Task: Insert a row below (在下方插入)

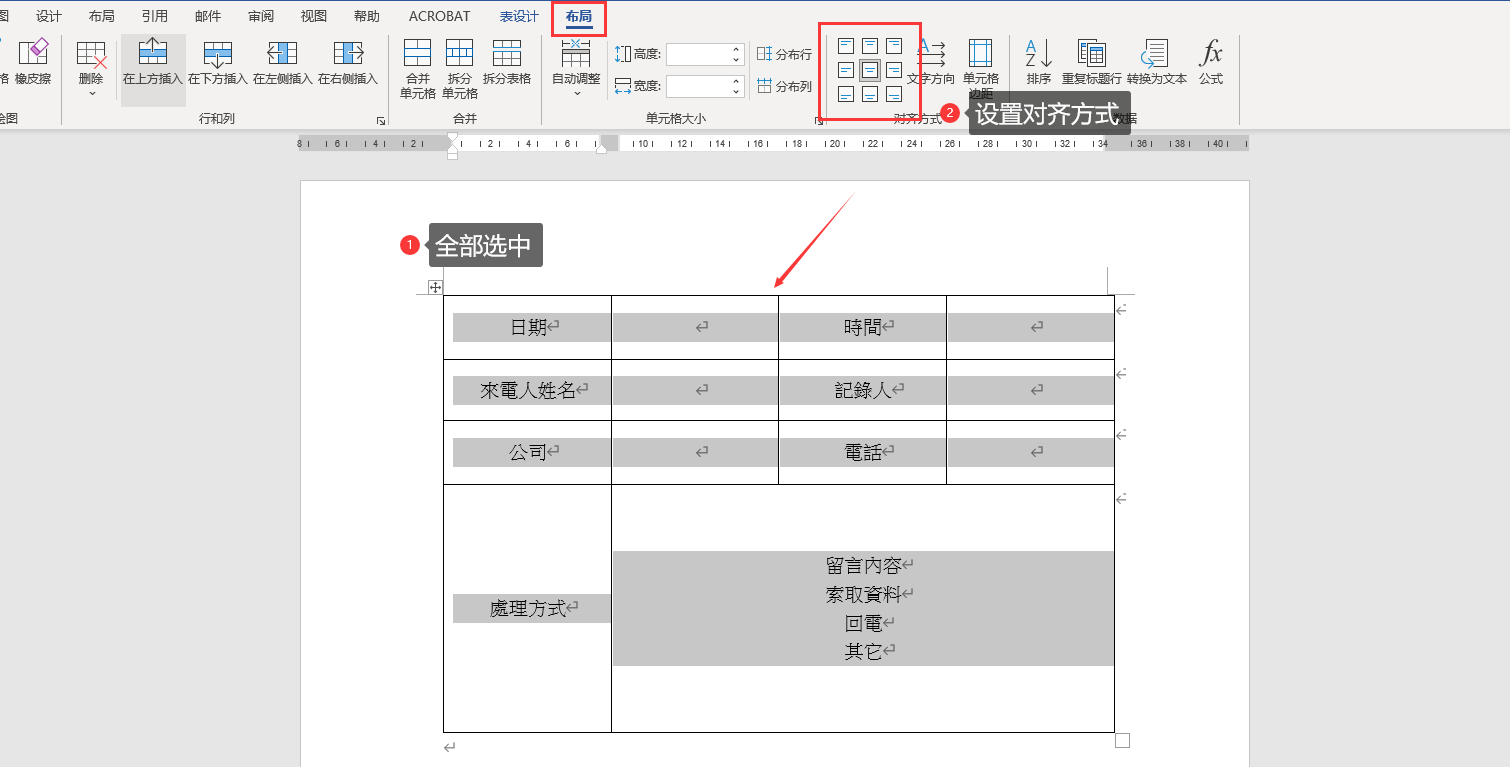Action: pyautogui.click(x=217, y=61)
